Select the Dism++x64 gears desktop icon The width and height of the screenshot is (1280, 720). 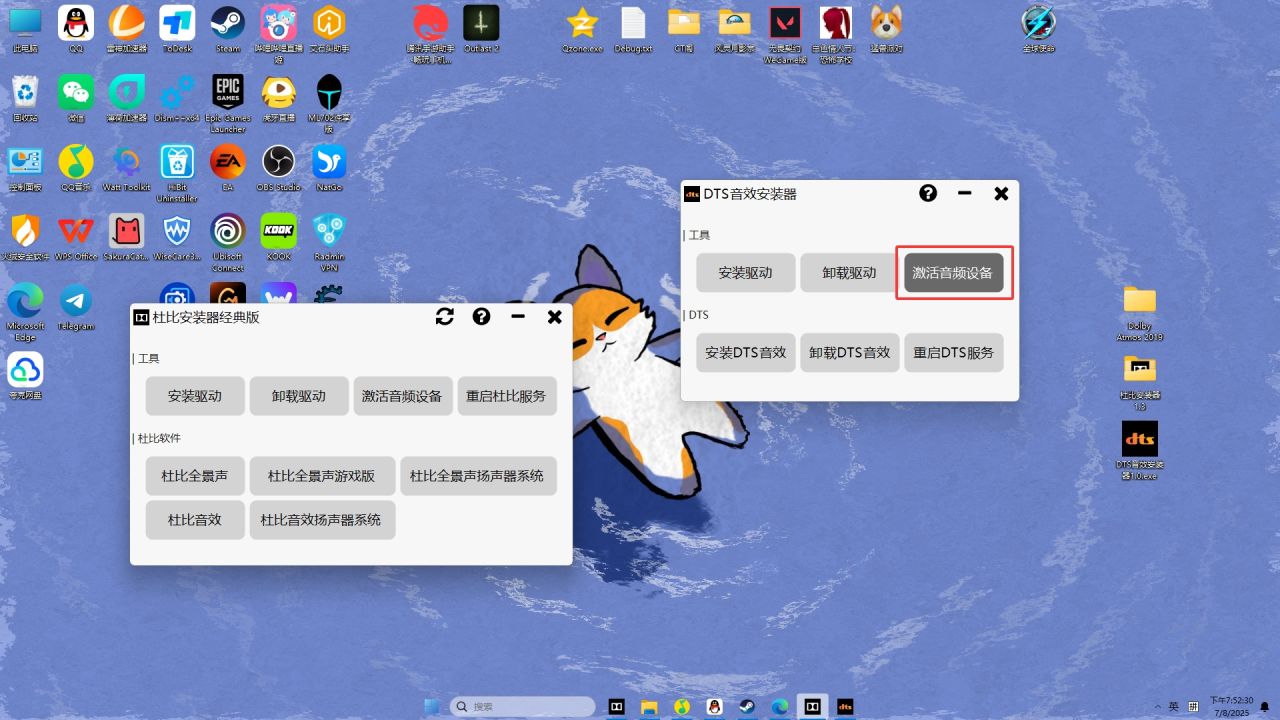pos(177,98)
